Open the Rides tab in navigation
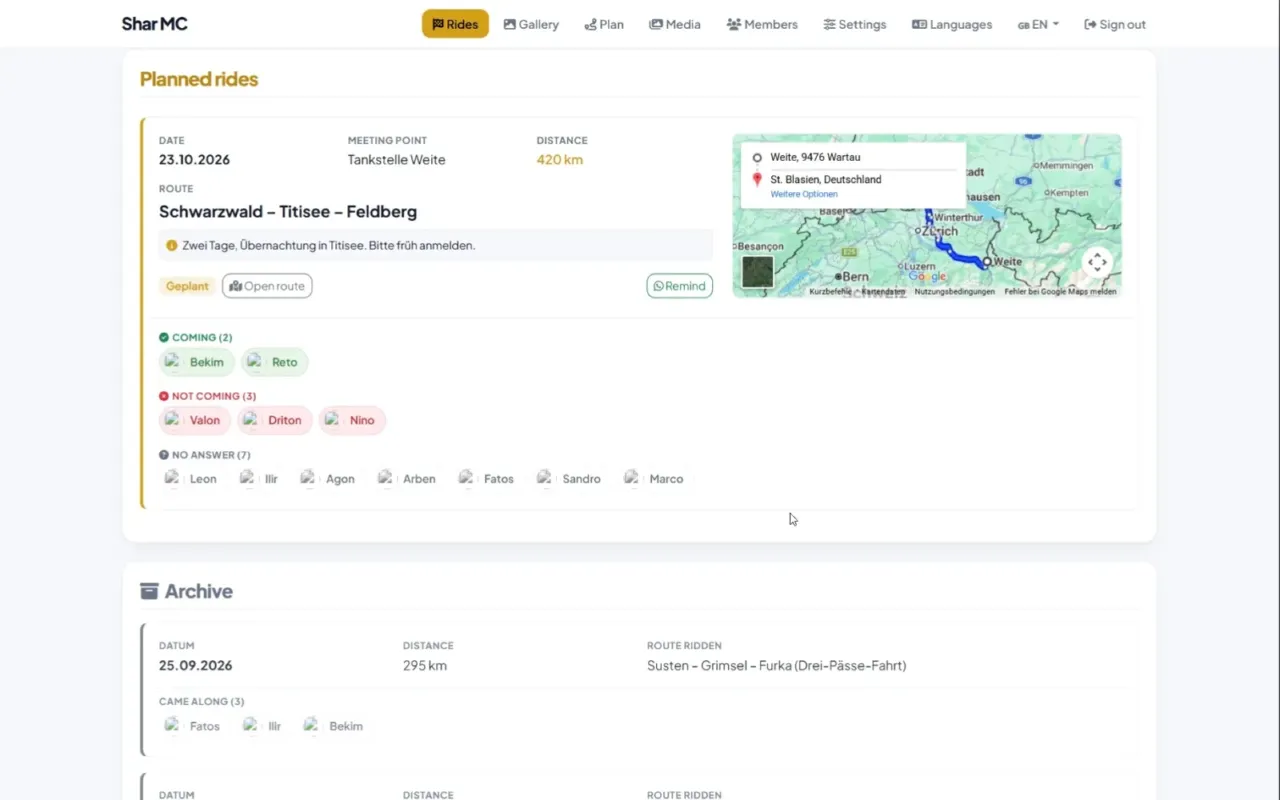Image resolution: width=1280 pixels, height=800 pixels. pos(455,24)
